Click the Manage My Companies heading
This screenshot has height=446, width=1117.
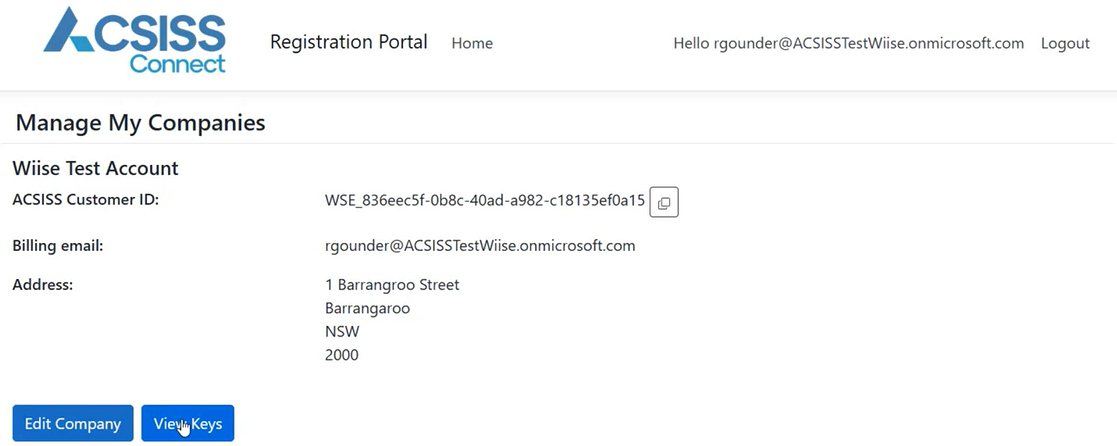tap(140, 122)
